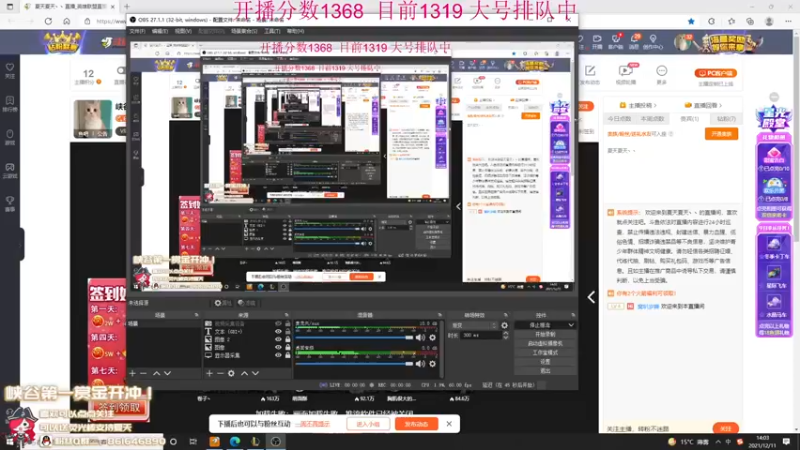The width and height of the screenshot is (800, 450).
Task: Pop out the Sources dock panel
Action: click(287, 315)
